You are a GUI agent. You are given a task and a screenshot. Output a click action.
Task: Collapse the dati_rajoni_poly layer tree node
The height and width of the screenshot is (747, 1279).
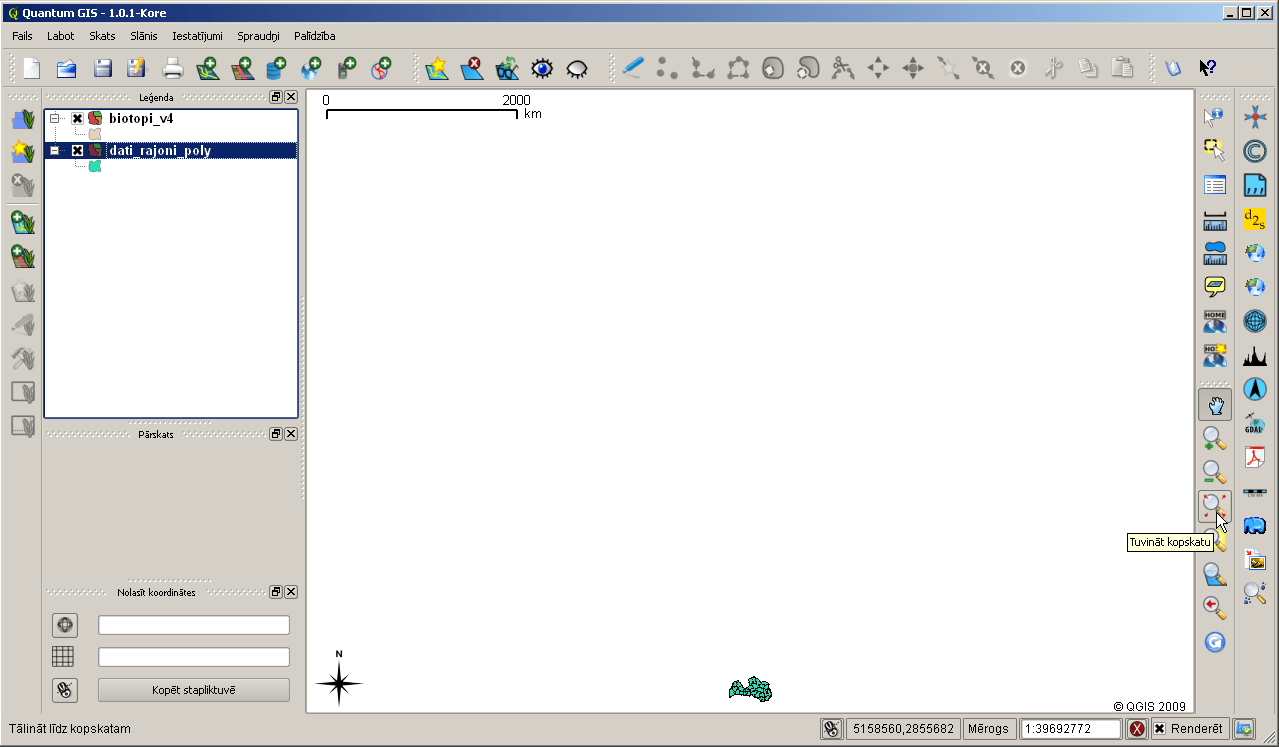[x=55, y=150]
